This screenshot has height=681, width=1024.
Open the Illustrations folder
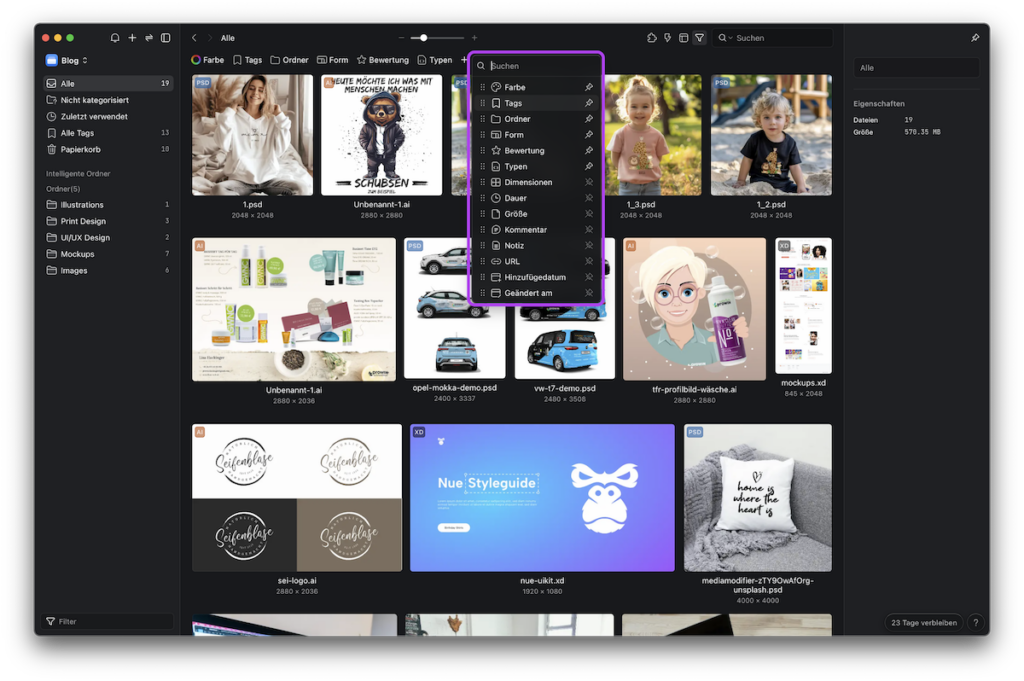click(x=108, y=205)
